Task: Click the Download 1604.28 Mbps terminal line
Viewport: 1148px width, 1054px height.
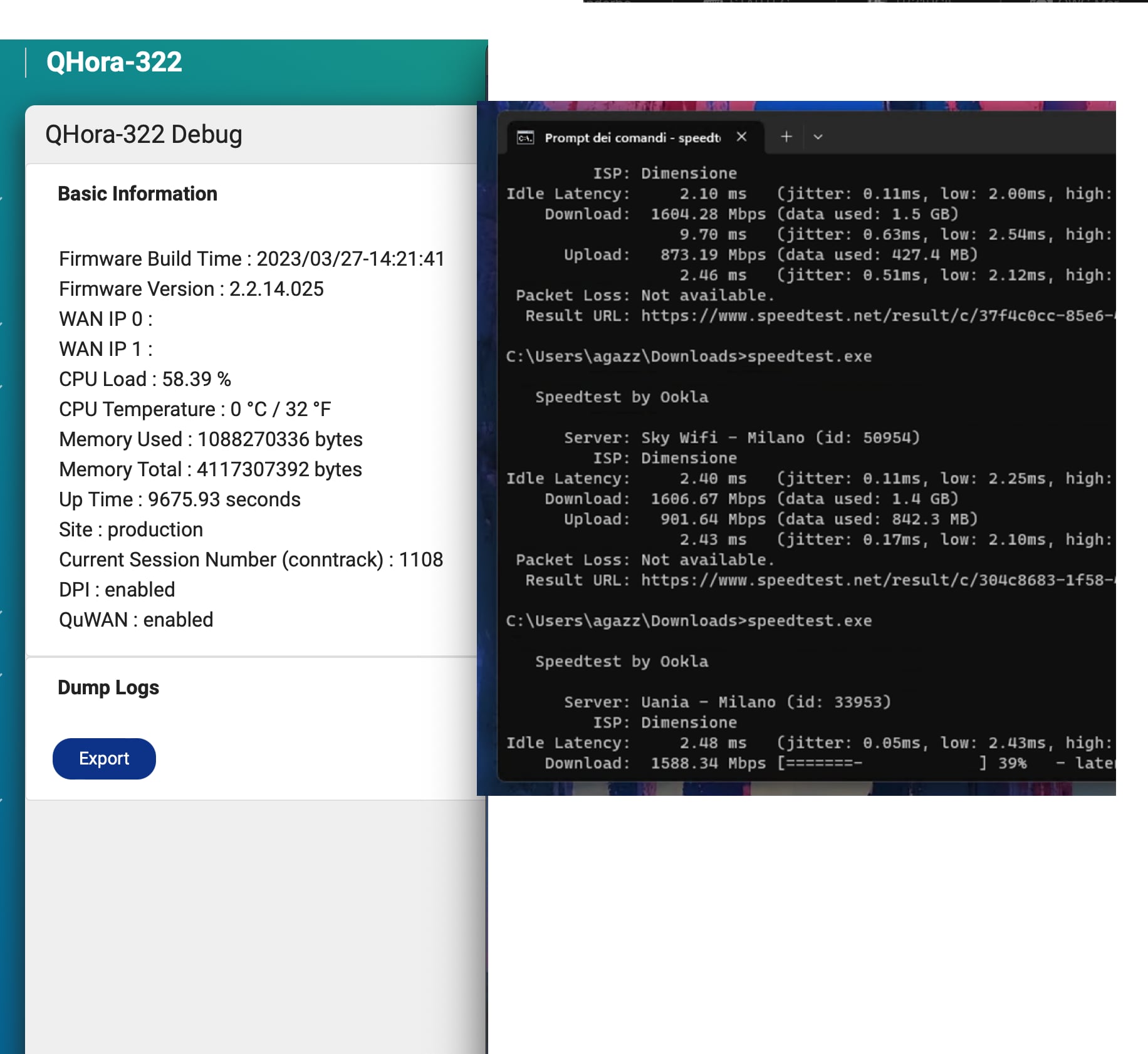Action: tap(752, 214)
